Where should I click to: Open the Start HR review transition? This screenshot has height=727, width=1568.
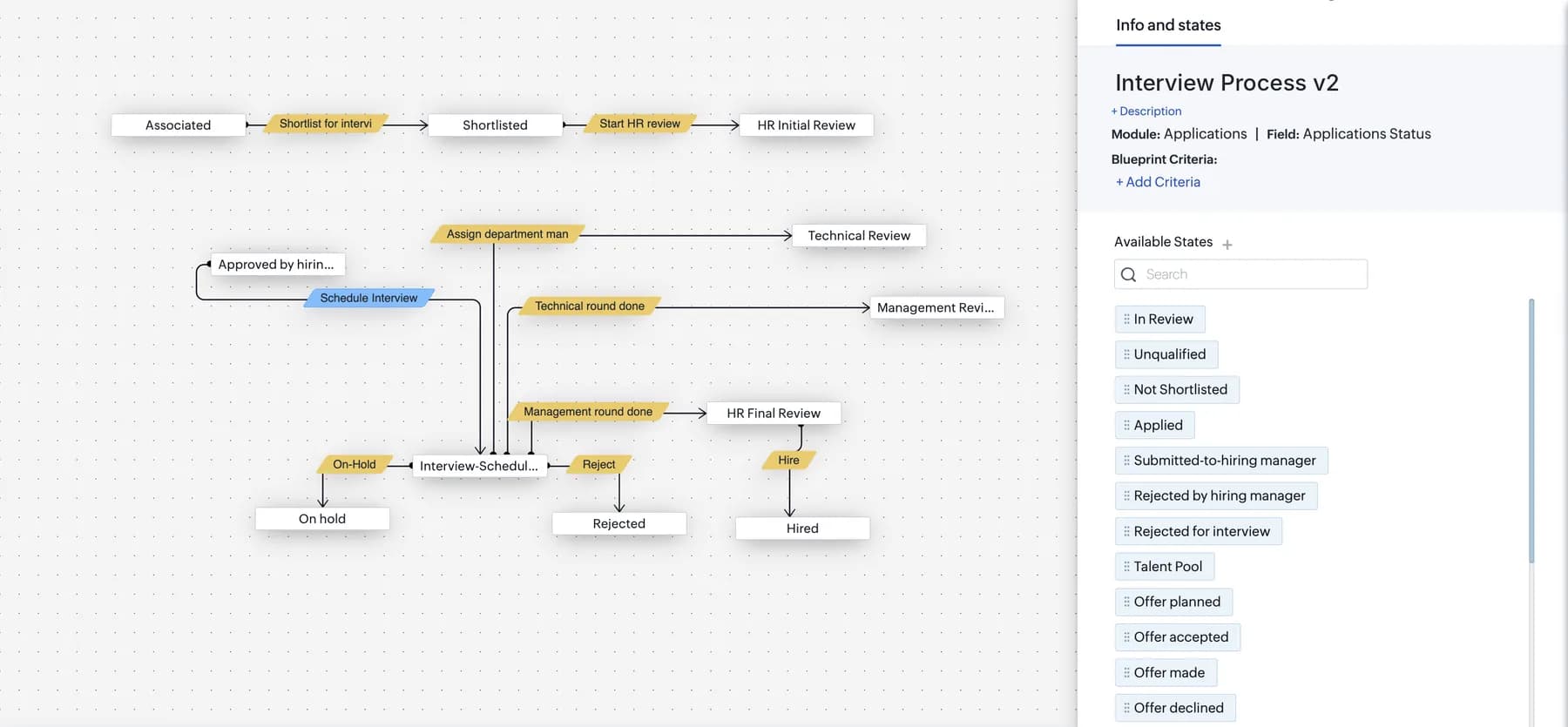[640, 124]
